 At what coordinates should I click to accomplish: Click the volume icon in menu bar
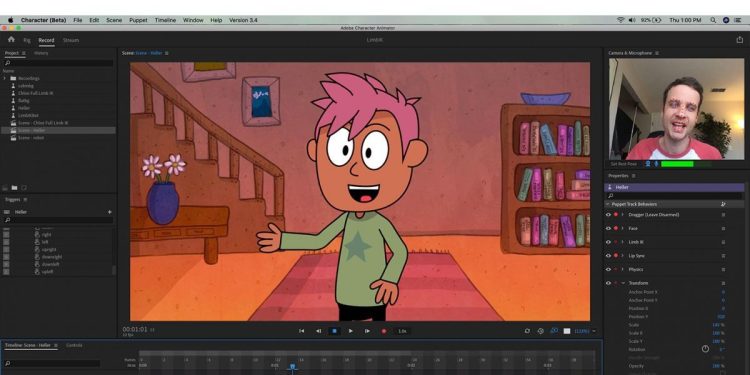click(632, 20)
